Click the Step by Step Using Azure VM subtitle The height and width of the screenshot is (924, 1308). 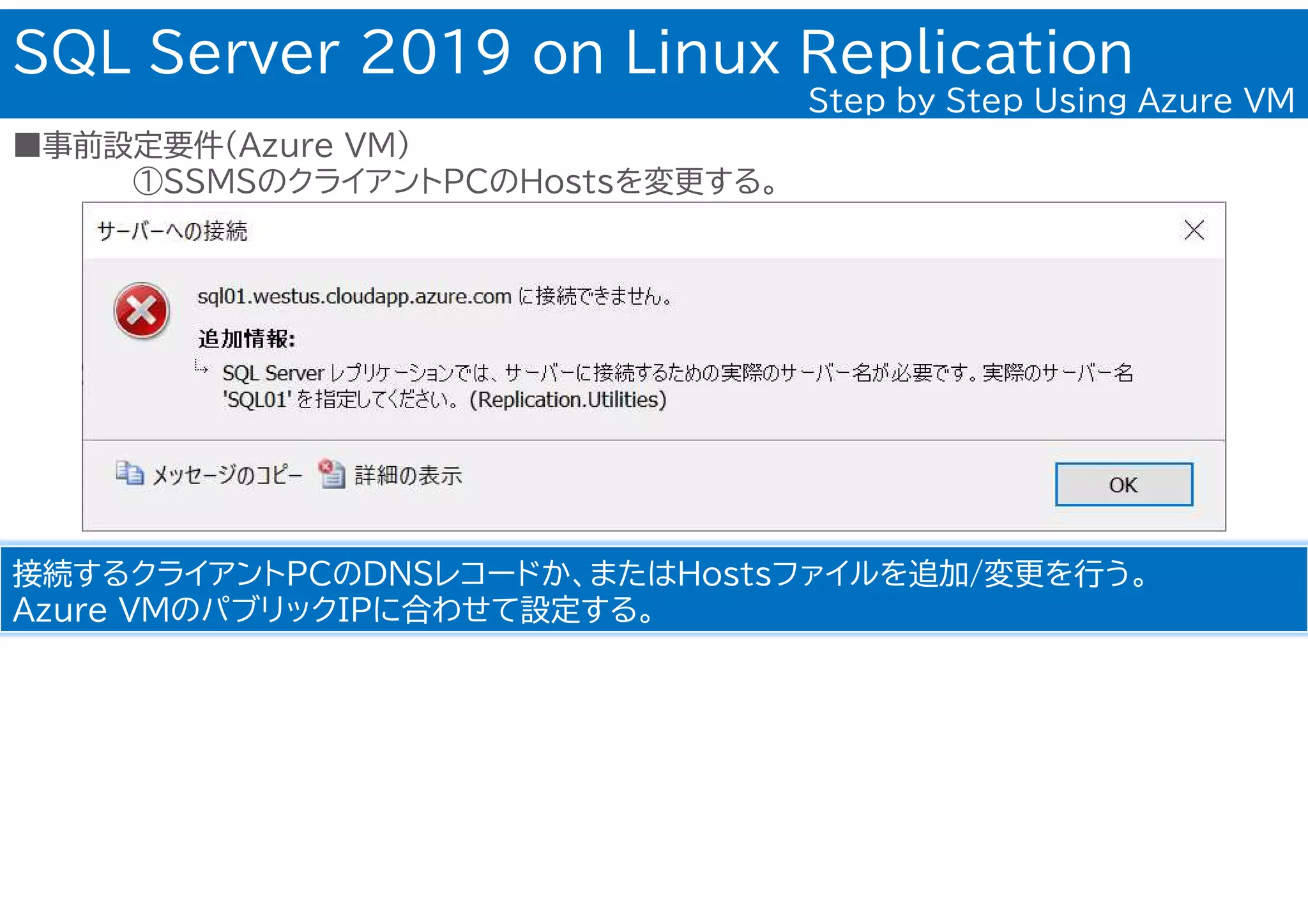point(1051,100)
